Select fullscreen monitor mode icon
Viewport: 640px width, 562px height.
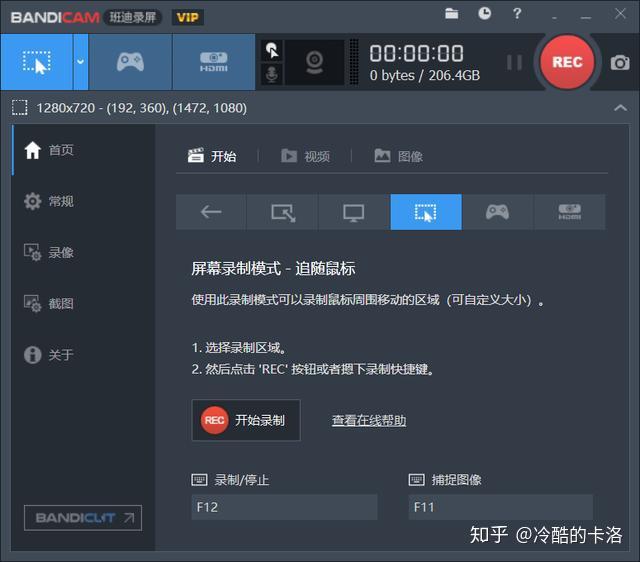(354, 212)
